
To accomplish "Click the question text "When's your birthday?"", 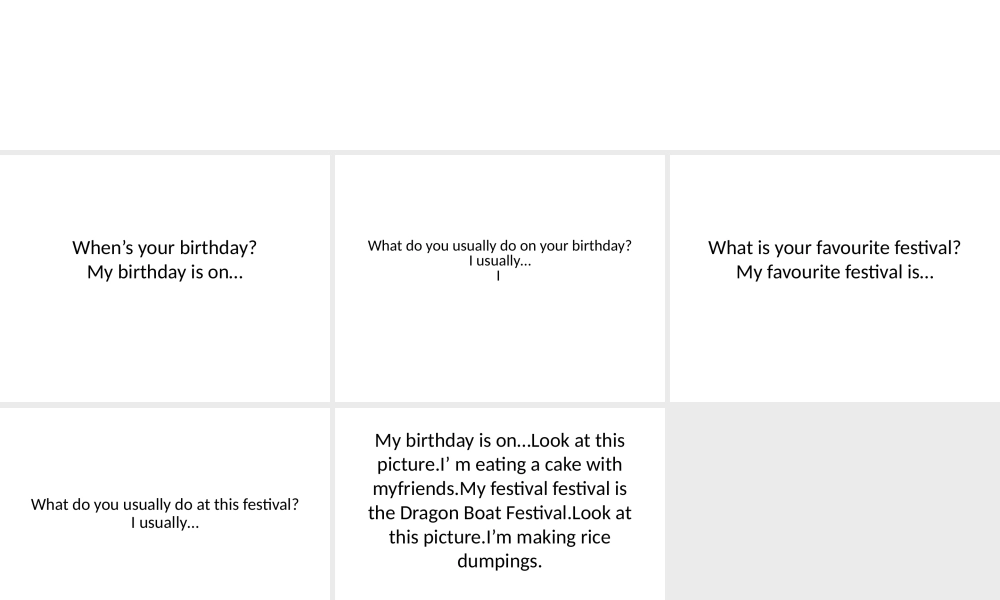I will [165, 247].
